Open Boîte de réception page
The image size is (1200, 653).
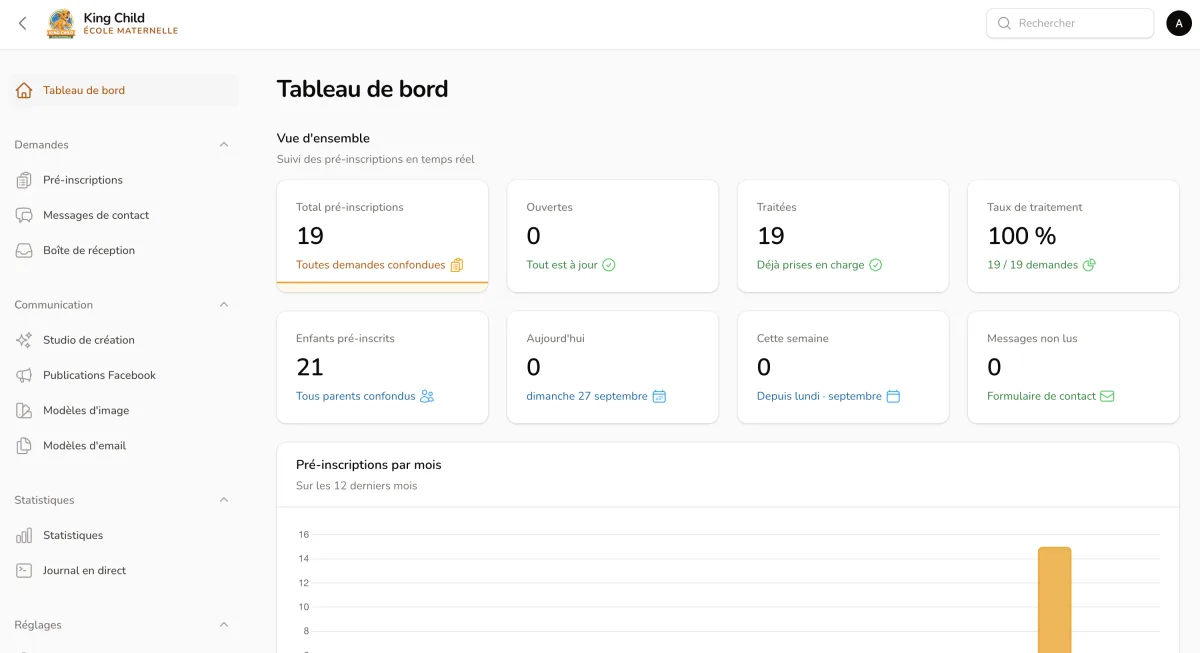(123, 250)
